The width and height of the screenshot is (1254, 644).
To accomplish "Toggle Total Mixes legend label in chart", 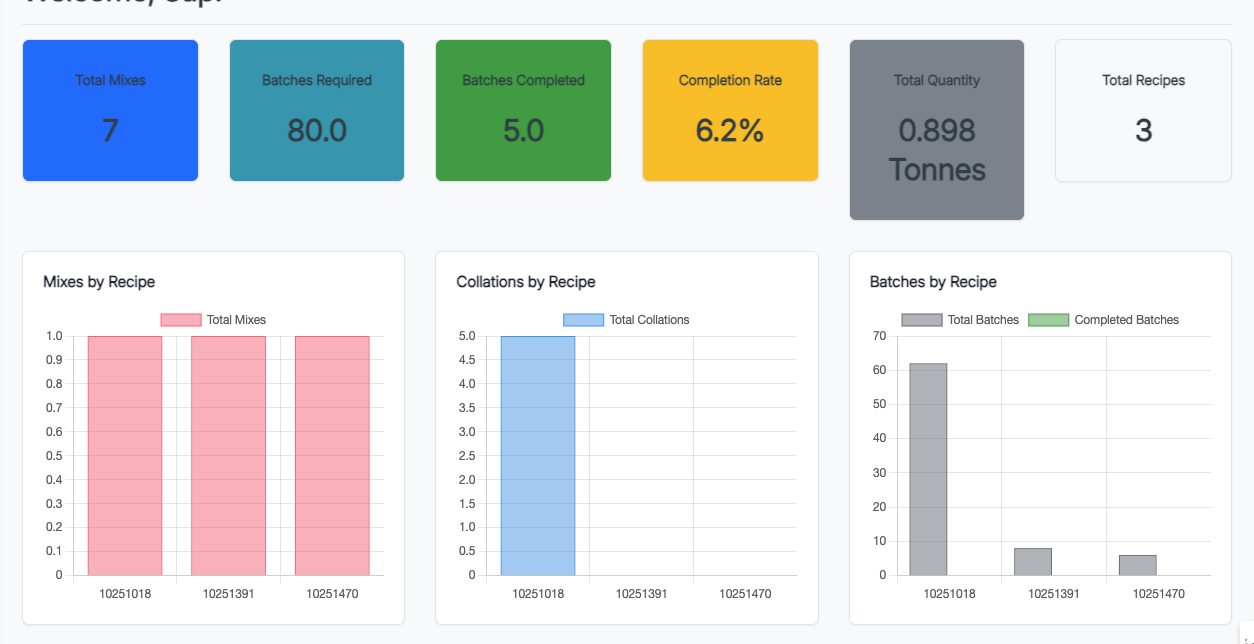I will coord(236,320).
